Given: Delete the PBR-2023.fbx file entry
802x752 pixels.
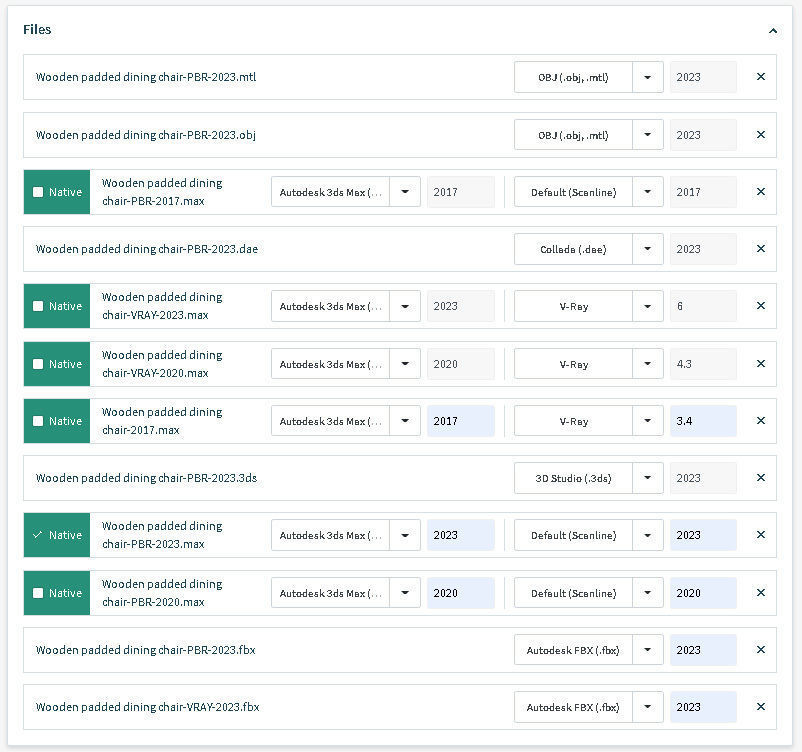Looking at the screenshot, I should point(760,650).
